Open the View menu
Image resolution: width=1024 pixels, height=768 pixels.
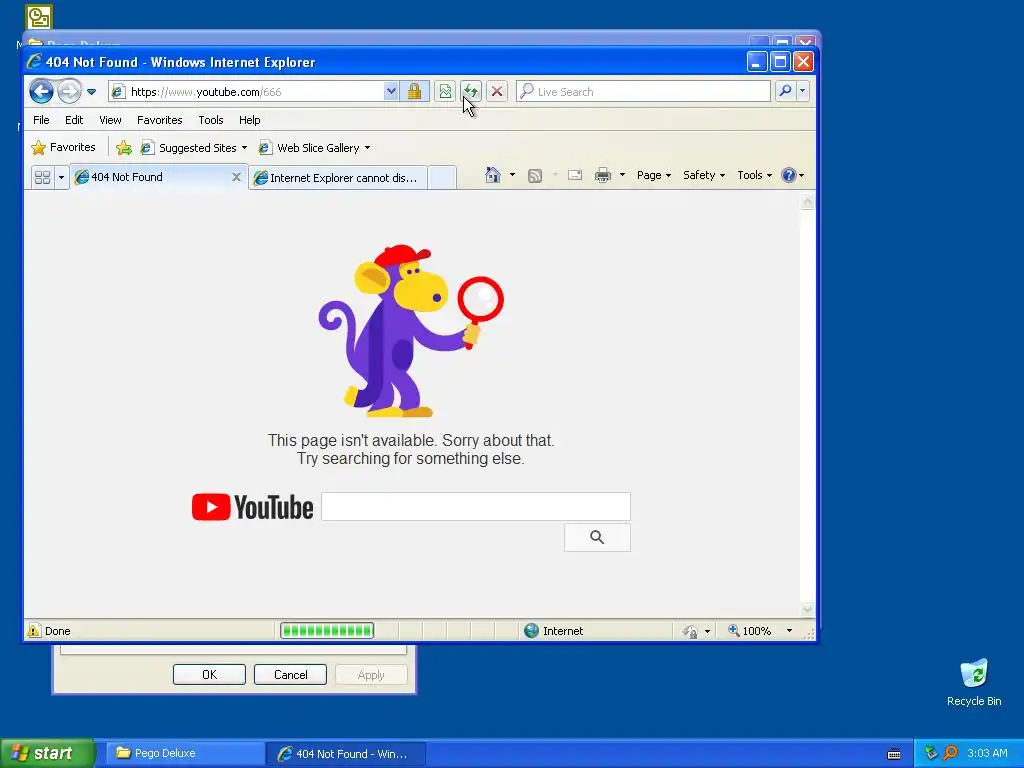110,120
